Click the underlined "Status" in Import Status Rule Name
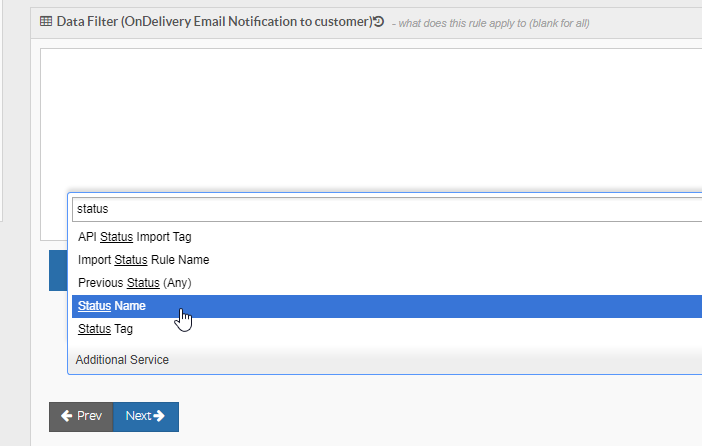702x446 pixels. point(131,260)
